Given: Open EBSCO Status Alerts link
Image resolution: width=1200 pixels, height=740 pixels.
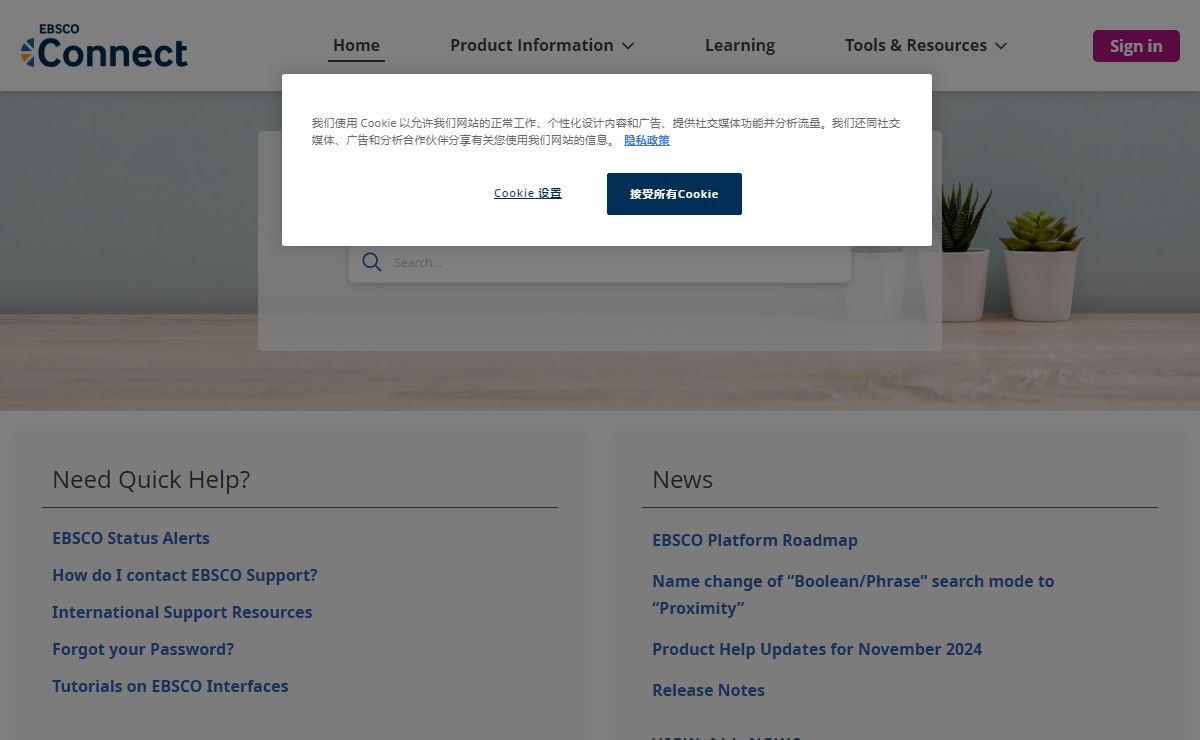Looking at the screenshot, I should [131, 538].
